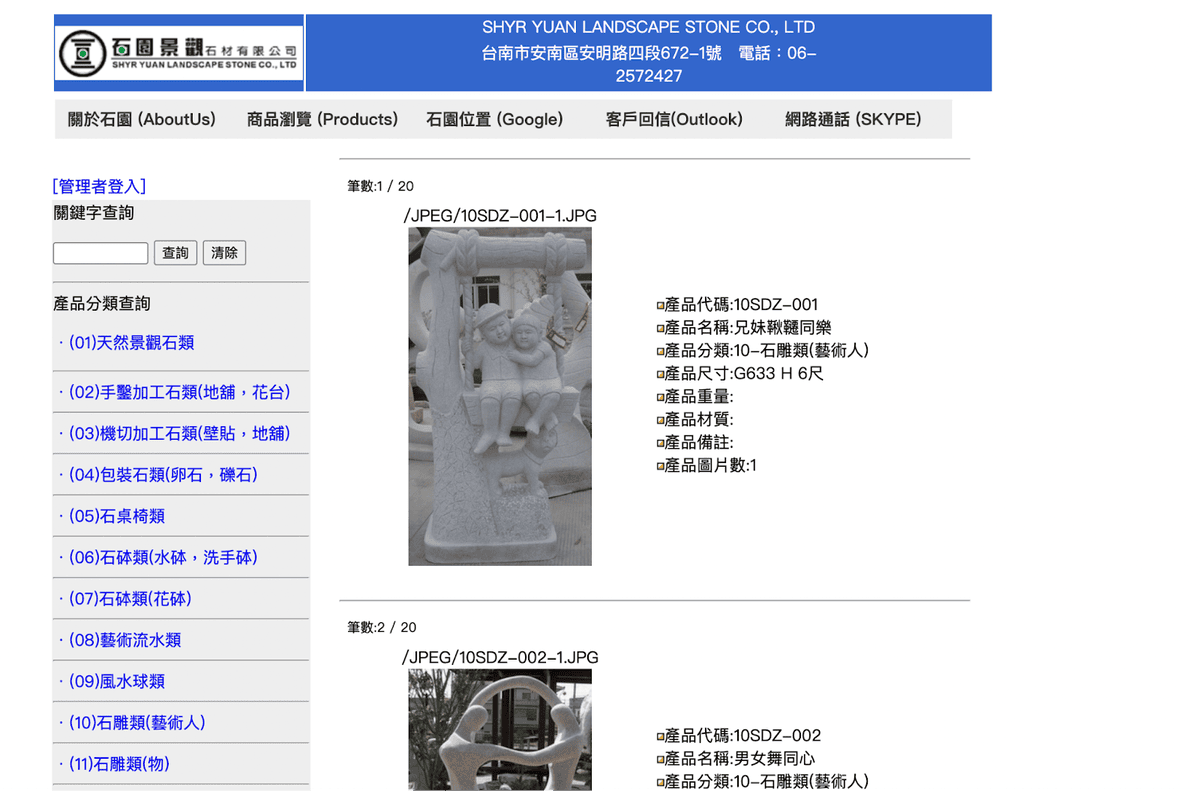Click the swing children statue photo
1200x791 pixels.
click(x=500, y=396)
